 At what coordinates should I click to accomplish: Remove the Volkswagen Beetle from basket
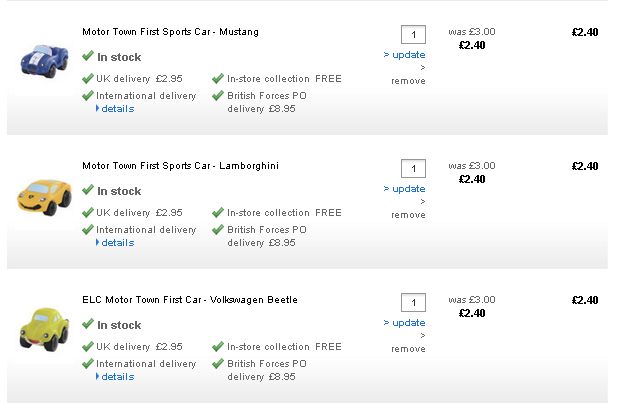click(408, 349)
